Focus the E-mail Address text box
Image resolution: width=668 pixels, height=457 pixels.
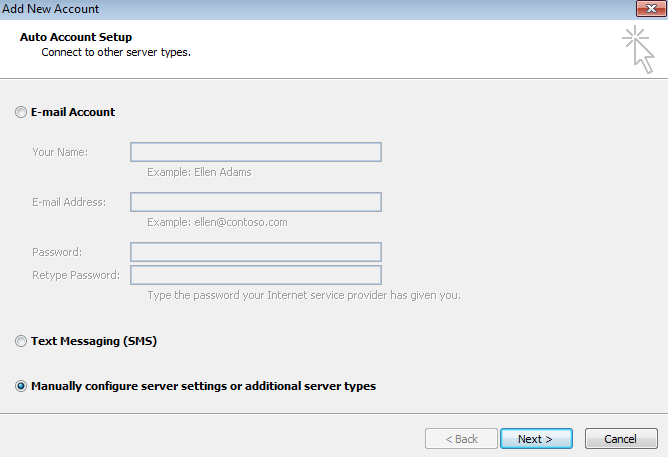click(255, 202)
